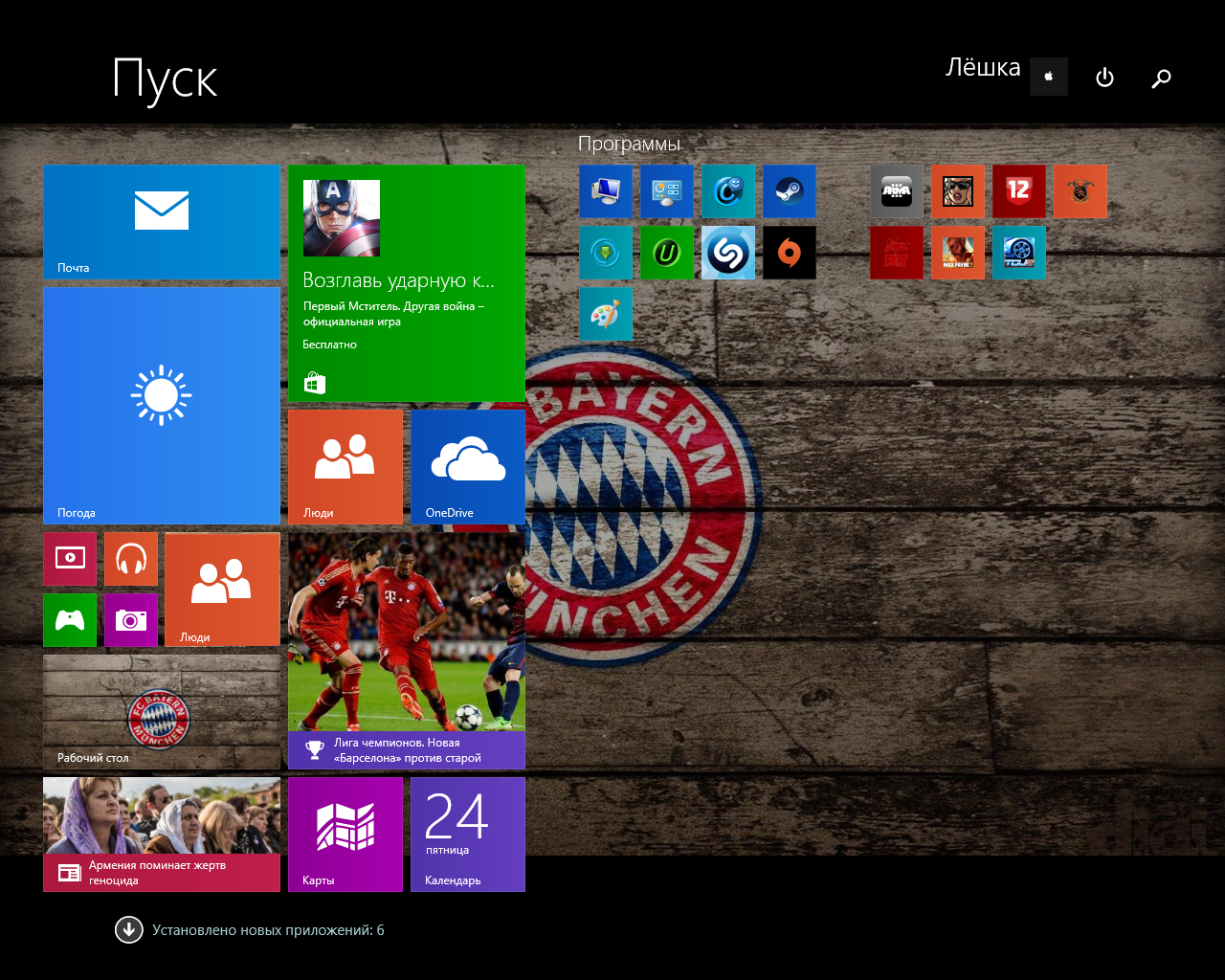Screen dimensions: 1225x980
Task: Launch the Shazam tile
Action: click(x=728, y=253)
